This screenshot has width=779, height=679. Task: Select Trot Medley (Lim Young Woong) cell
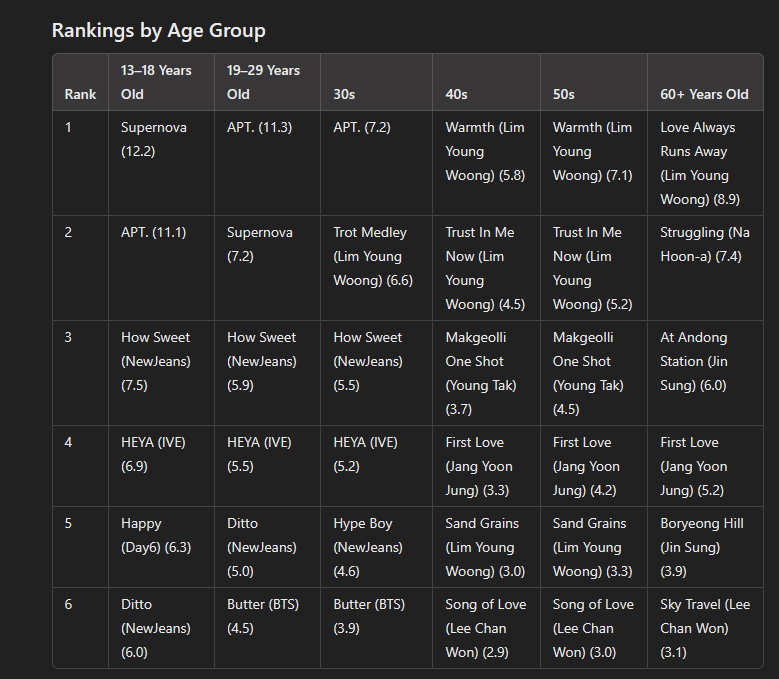pos(377,268)
